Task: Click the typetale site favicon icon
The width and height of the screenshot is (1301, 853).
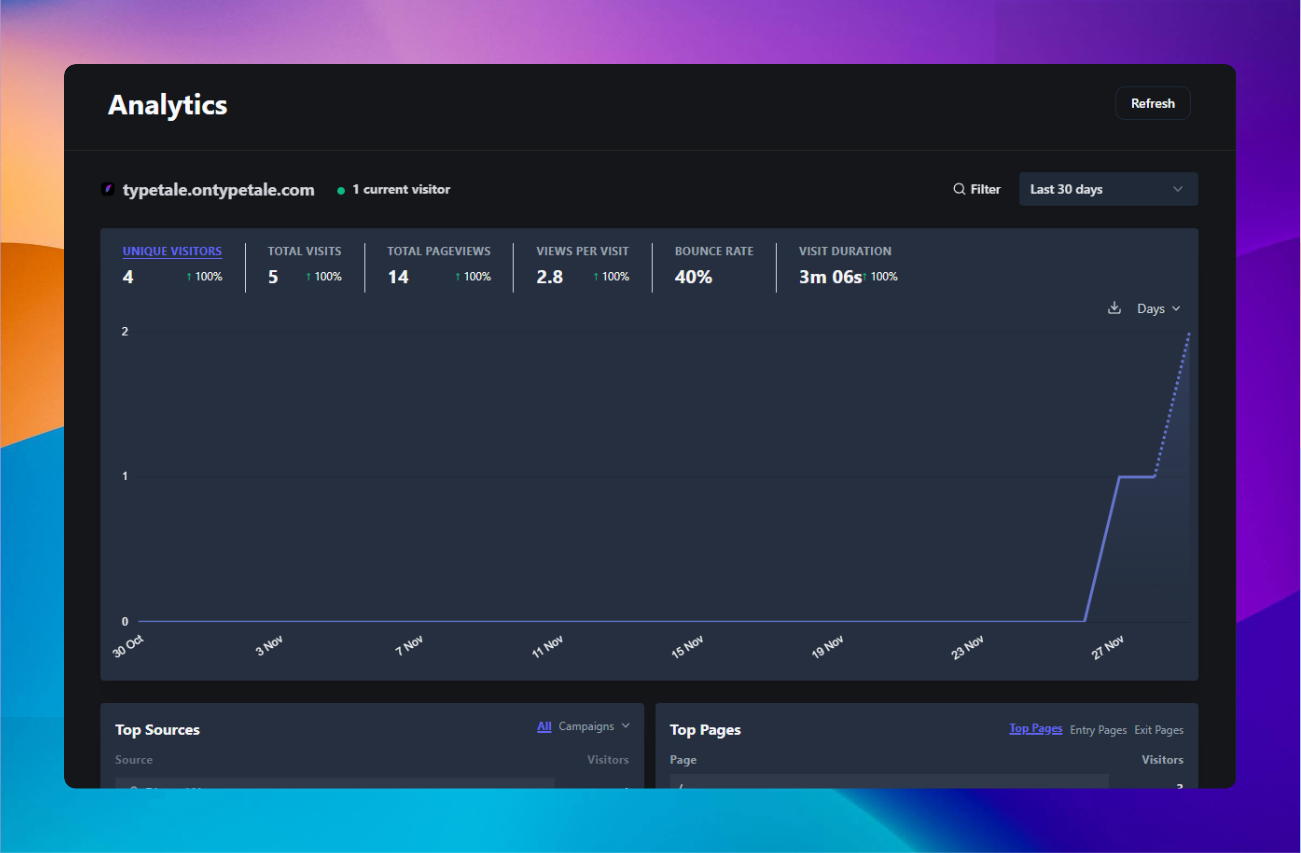Action: [x=108, y=189]
